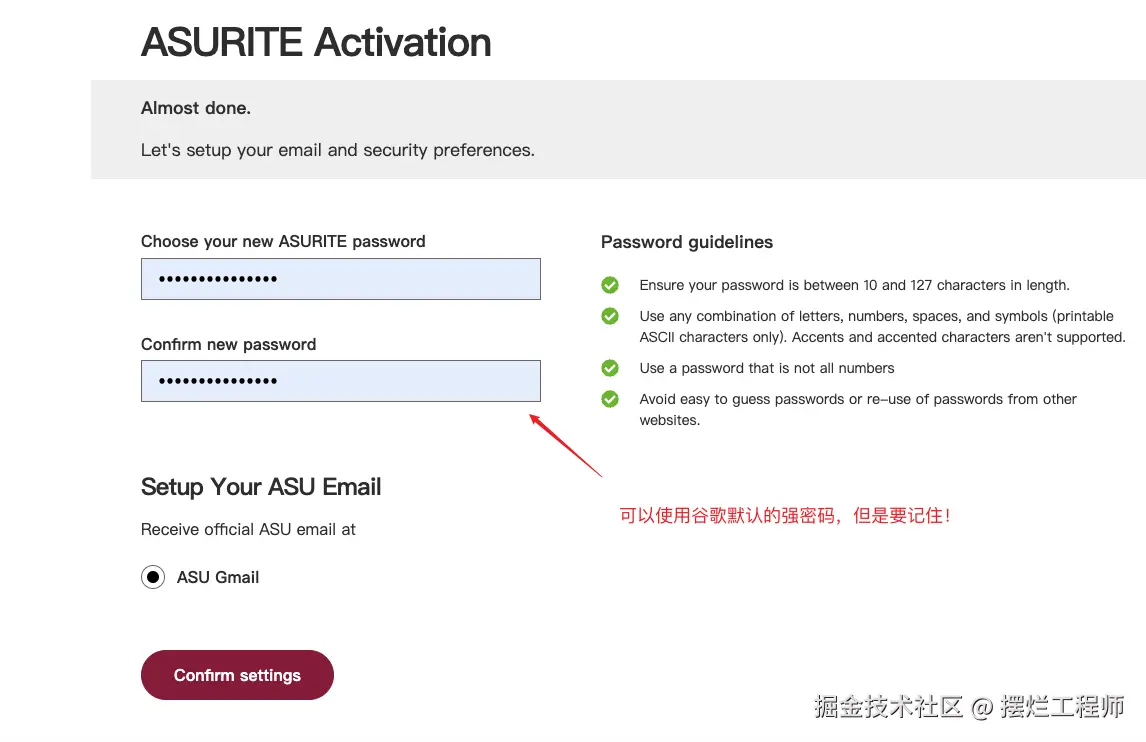
Task: Click the ASURITE Activation heading
Action: (316, 42)
